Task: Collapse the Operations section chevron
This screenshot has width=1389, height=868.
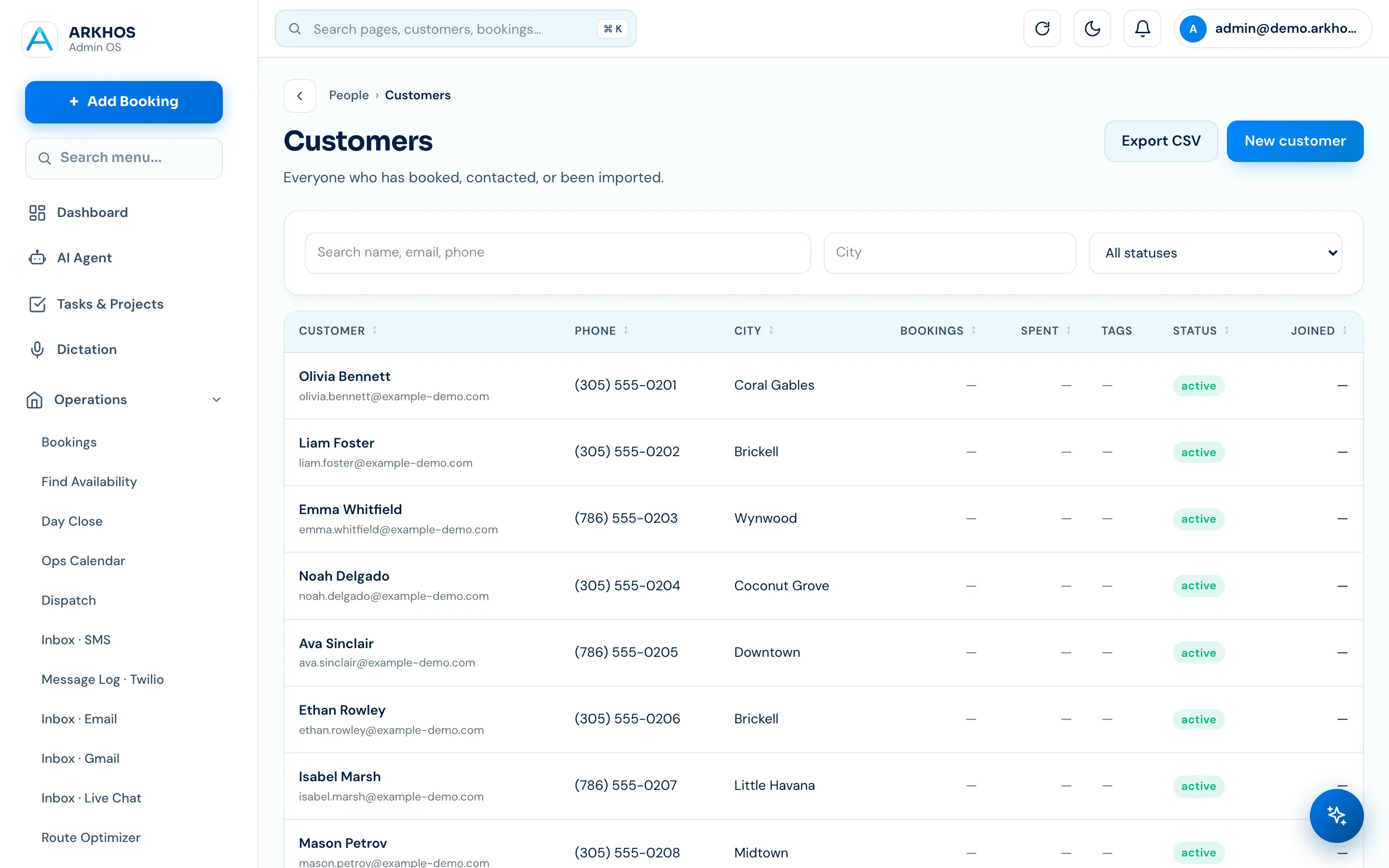Action: 217,400
